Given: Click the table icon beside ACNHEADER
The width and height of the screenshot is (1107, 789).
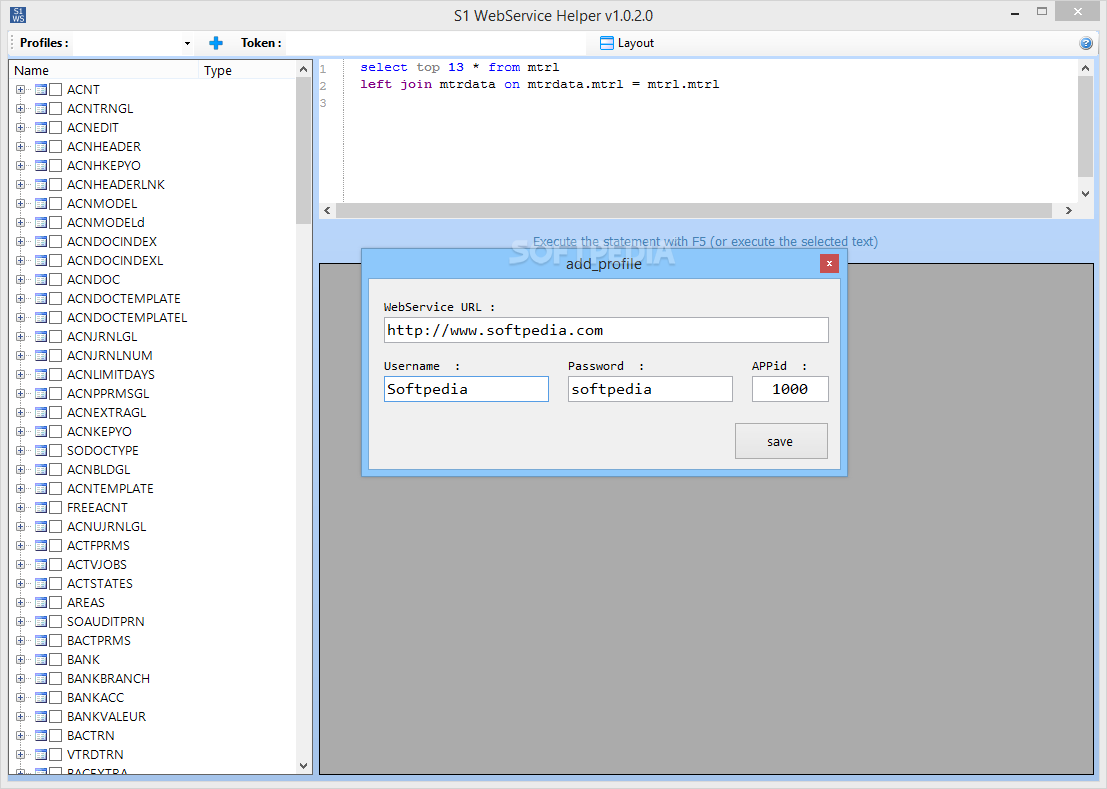Looking at the screenshot, I should [x=41, y=147].
